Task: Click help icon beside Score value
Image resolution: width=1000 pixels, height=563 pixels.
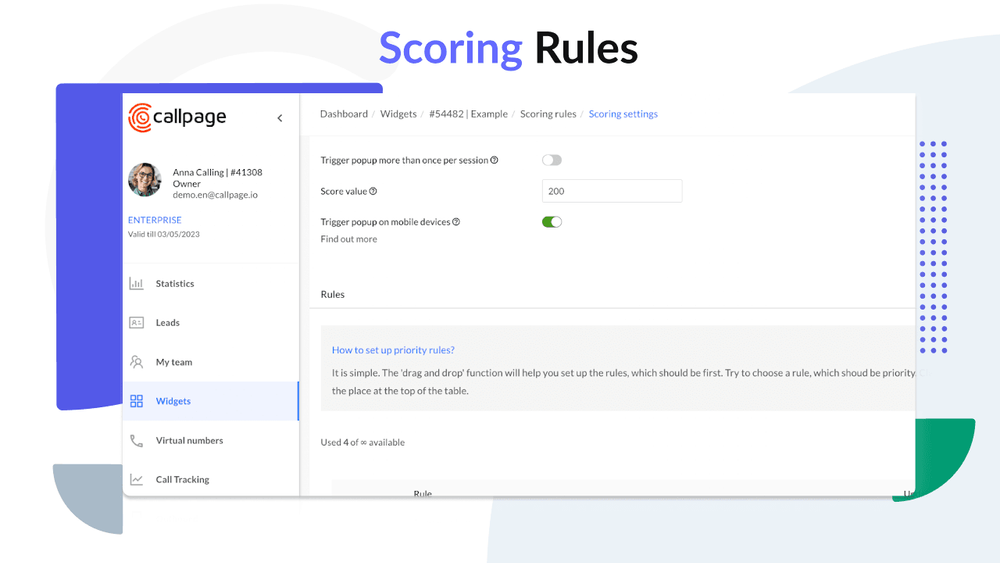Action: (x=373, y=191)
